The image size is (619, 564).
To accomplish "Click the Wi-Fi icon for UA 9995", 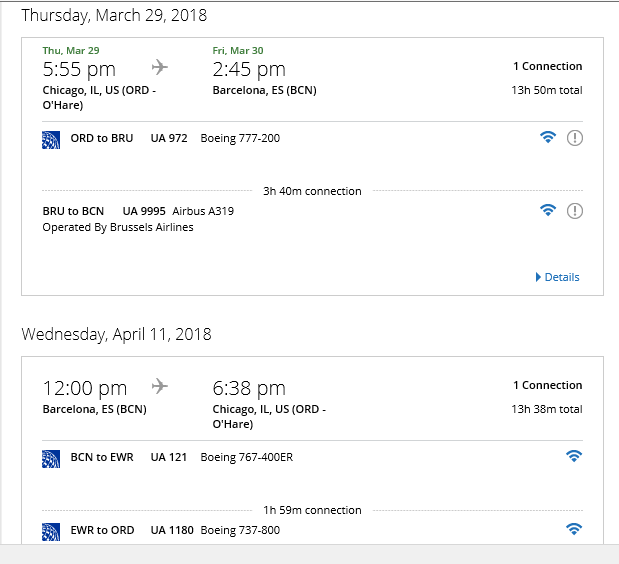I will coord(548,210).
